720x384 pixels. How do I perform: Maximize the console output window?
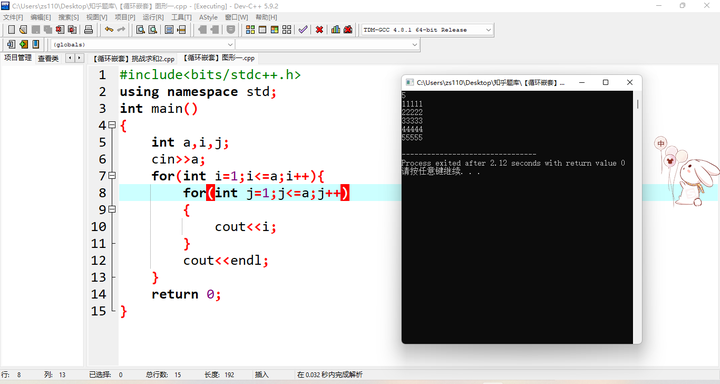(605, 82)
